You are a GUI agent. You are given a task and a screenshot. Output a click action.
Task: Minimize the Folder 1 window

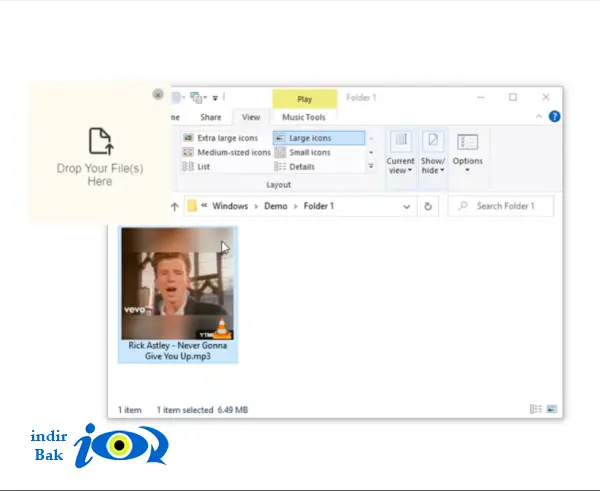[x=481, y=98]
